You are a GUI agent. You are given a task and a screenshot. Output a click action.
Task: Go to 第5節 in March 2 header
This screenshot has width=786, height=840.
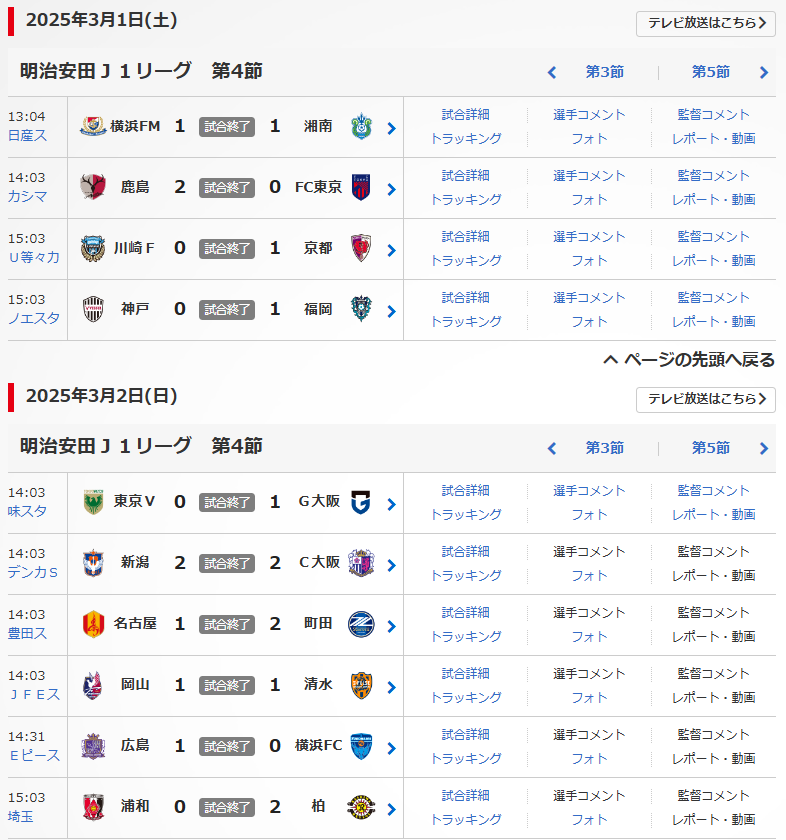(x=711, y=448)
